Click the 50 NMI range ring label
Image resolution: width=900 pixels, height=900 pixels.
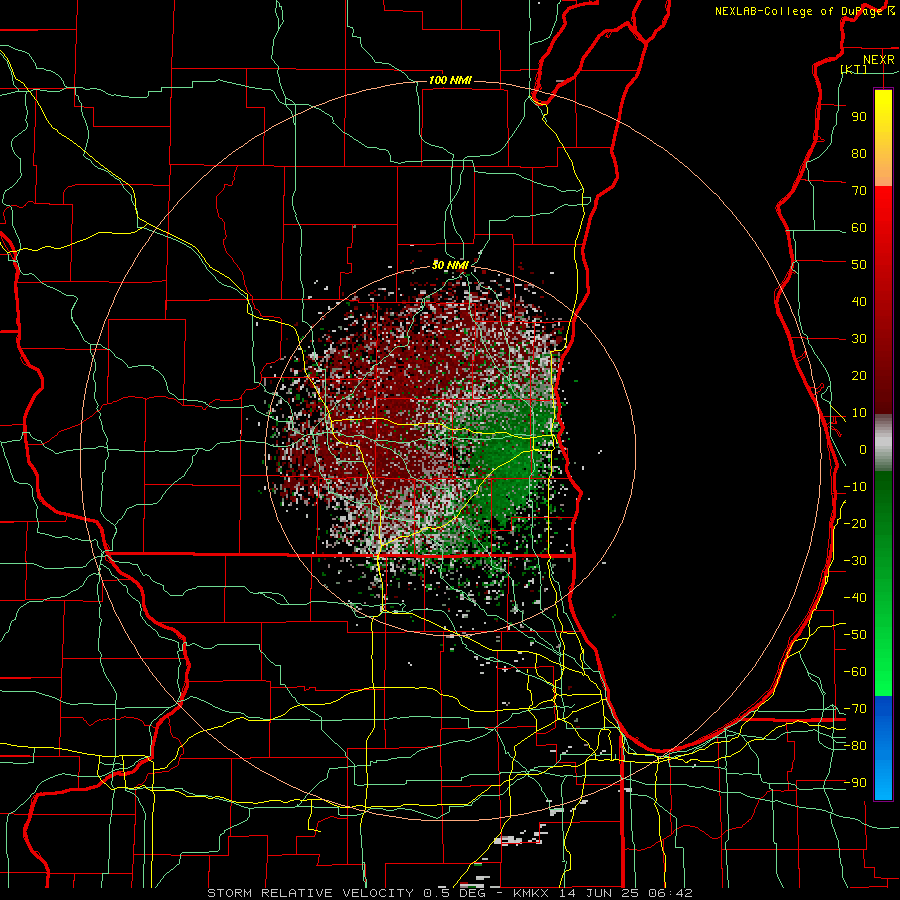pos(450,265)
